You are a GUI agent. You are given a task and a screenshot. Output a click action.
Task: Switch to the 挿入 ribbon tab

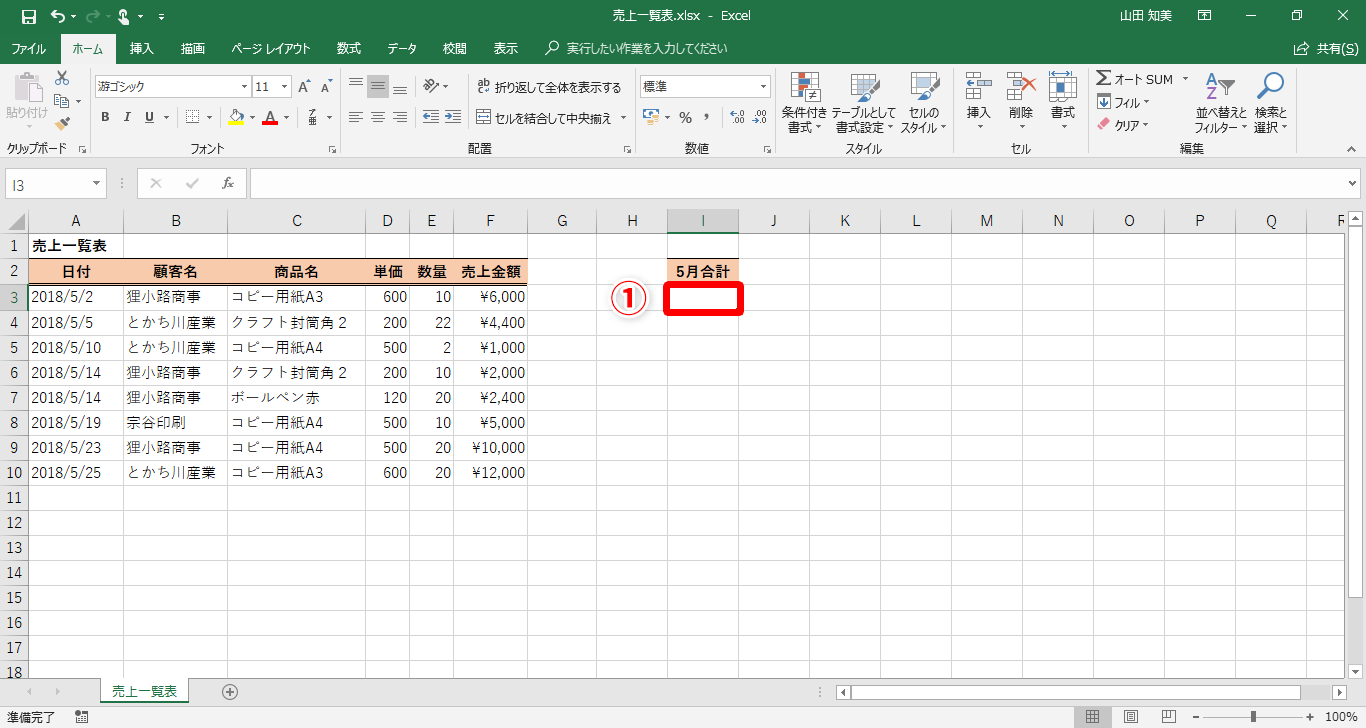click(142, 48)
